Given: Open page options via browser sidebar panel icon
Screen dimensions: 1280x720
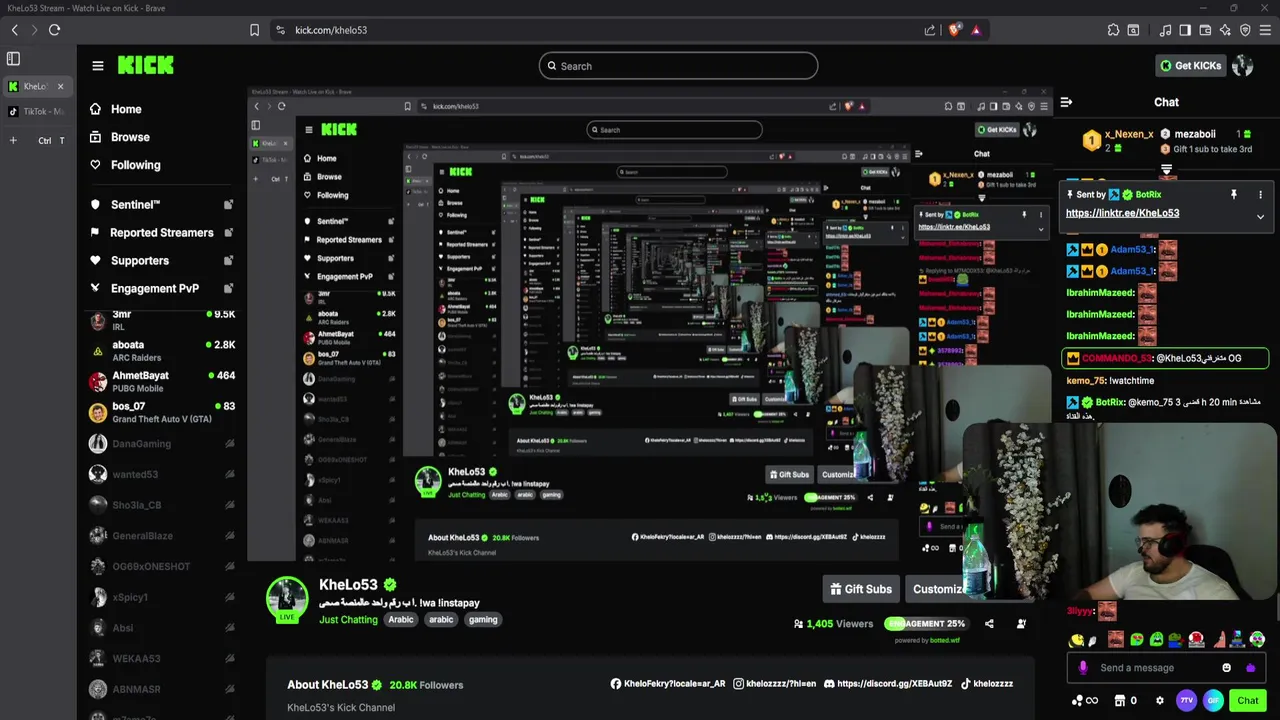Looking at the screenshot, I should 1185,30.
